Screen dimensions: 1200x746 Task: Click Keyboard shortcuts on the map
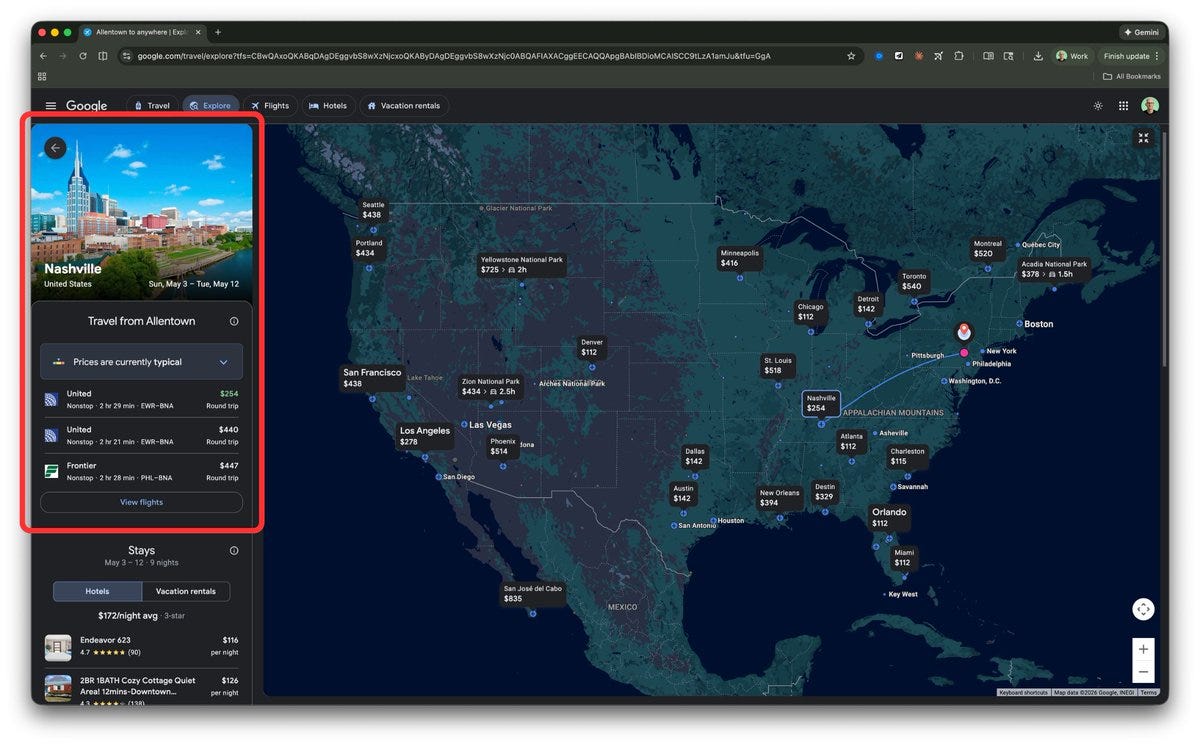pyautogui.click(x=1024, y=692)
